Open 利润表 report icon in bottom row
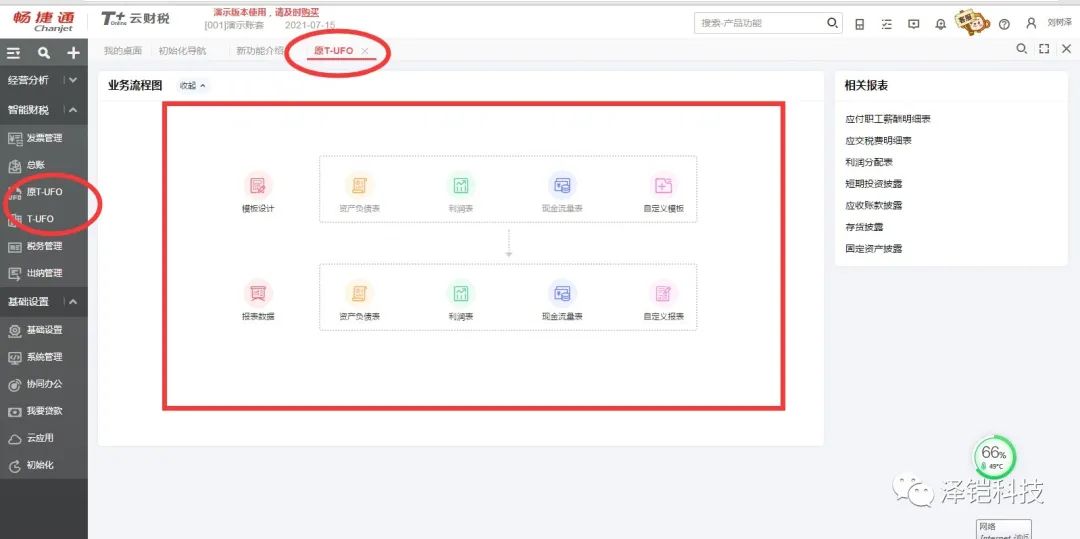1080x539 pixels. 461,293
